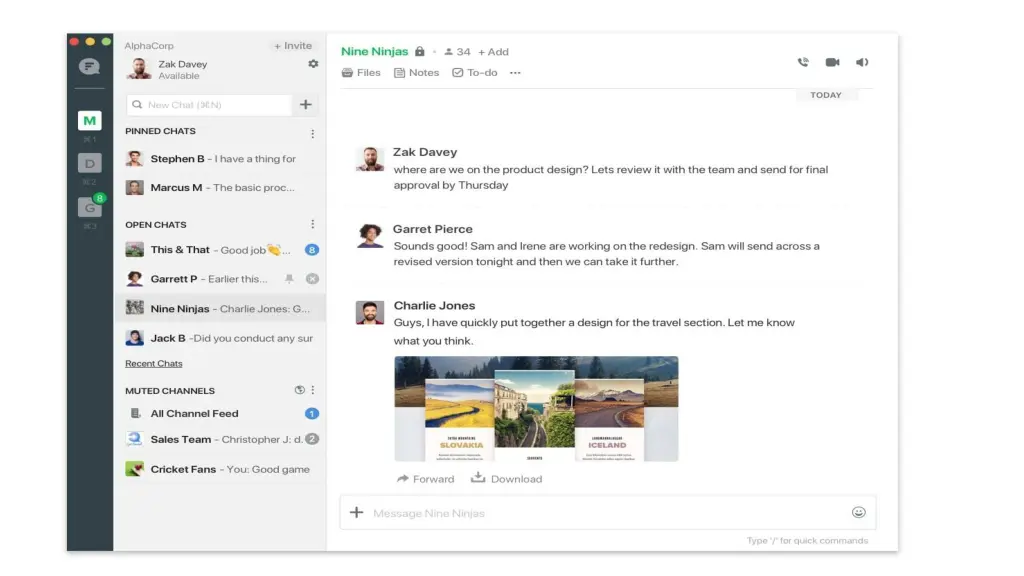The width and height of the screenshot is (1024, 576).
Task: Switch to the D team workspace
Action: click(89, 163)
